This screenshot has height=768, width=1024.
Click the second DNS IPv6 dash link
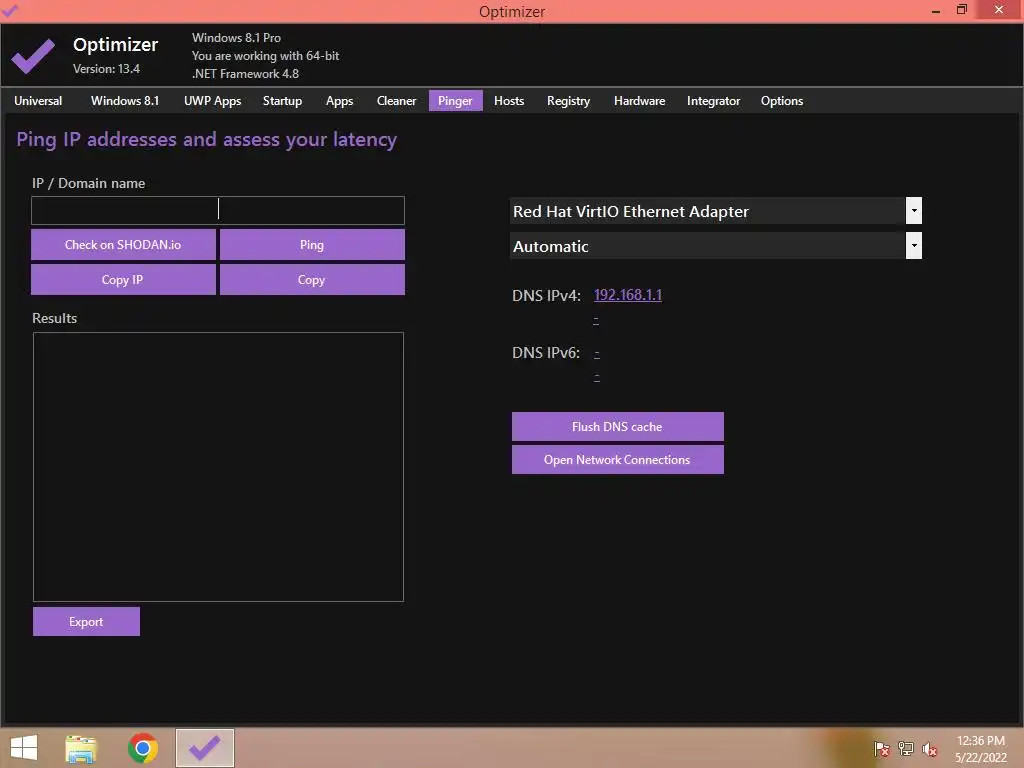pyautogui.click(x=596, y=377)
